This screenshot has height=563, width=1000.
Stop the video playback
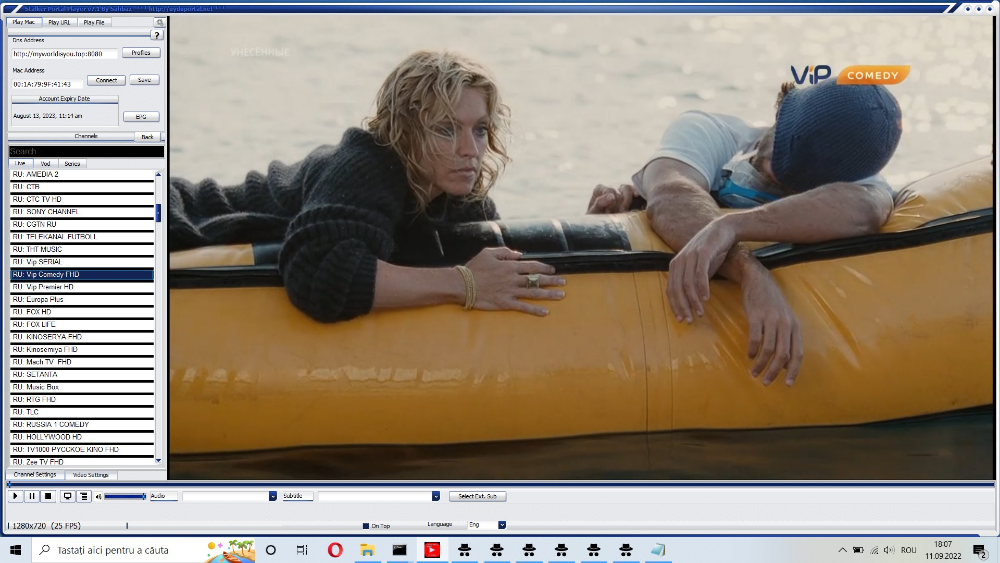(x=48, y=496)
